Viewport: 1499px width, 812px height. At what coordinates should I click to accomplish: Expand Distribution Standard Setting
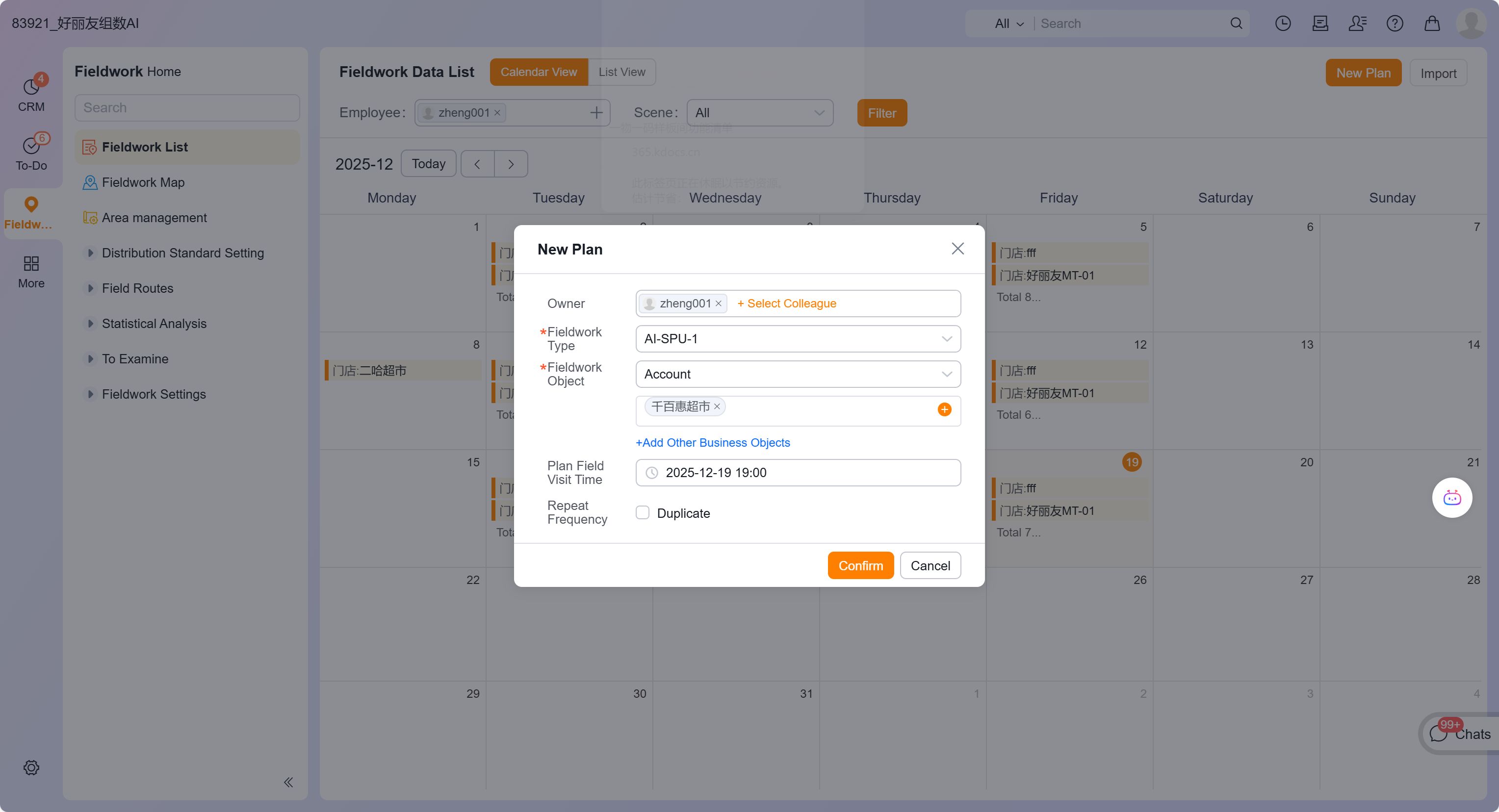[x=90, y=253]
